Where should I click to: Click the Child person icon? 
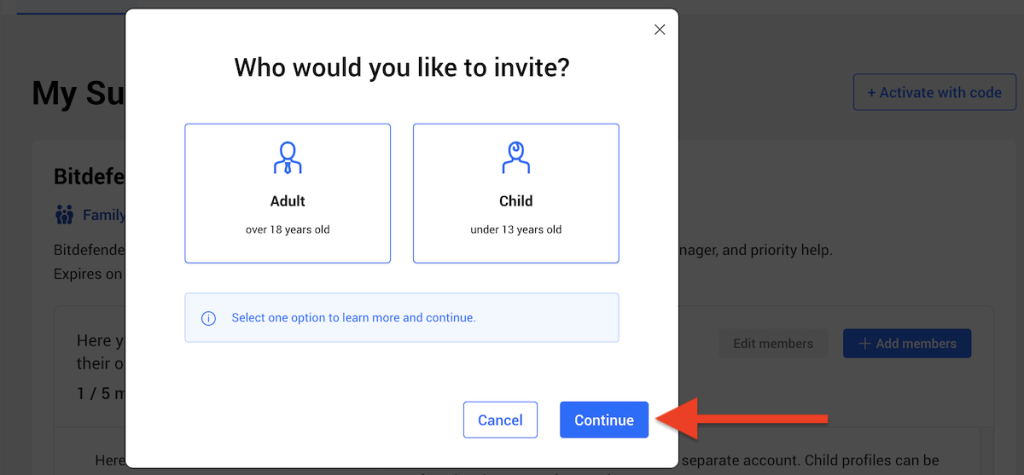pos(515,158)
